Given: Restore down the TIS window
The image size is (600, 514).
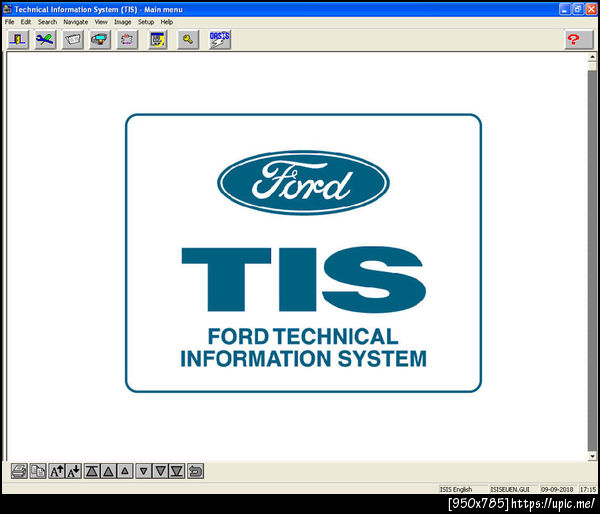Looking at the screenshot, I should pyautogui.click(x=578, y=9).
